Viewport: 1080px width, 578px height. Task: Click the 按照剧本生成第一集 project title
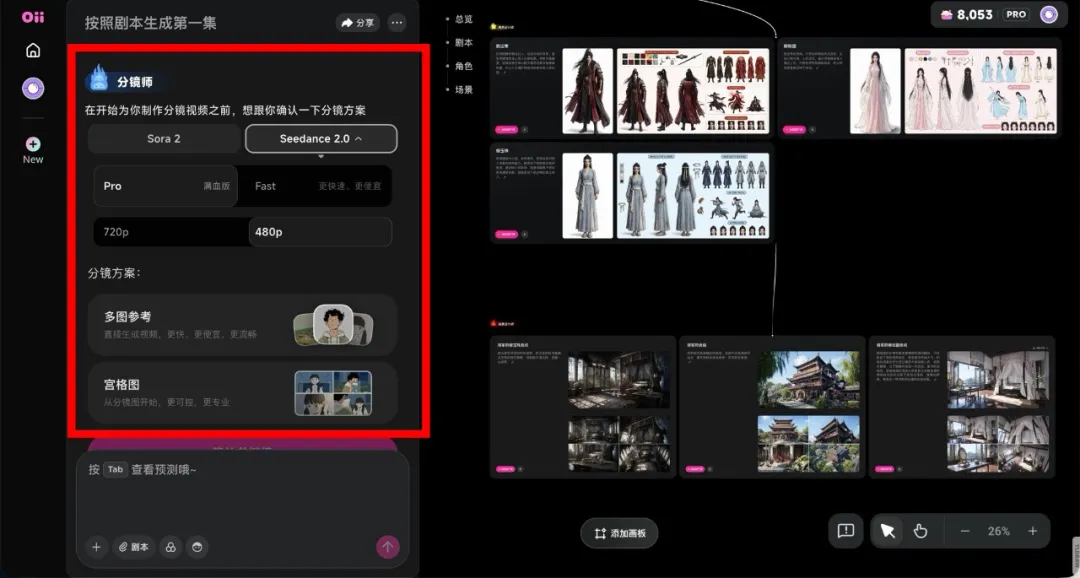coord(151,23)
